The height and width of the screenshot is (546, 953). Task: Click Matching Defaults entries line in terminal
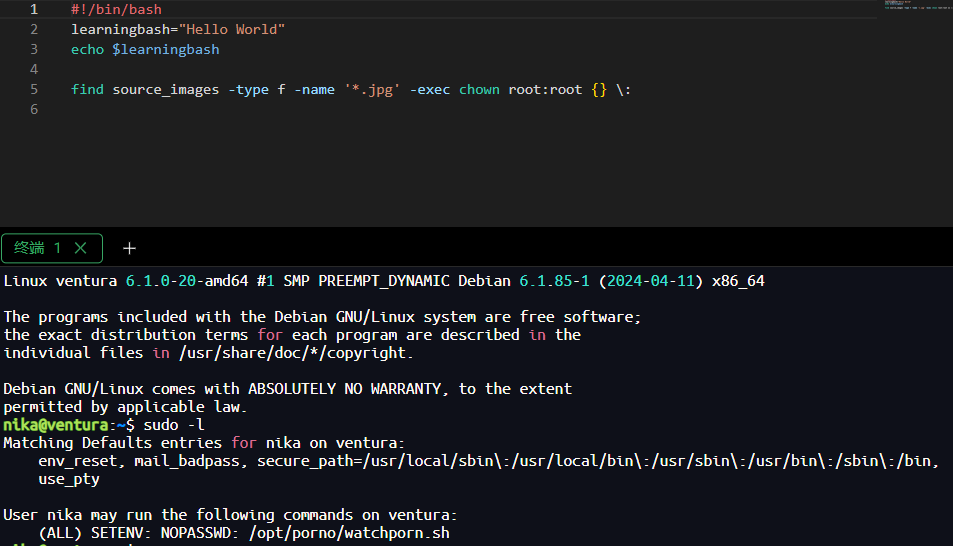point(204,443)
